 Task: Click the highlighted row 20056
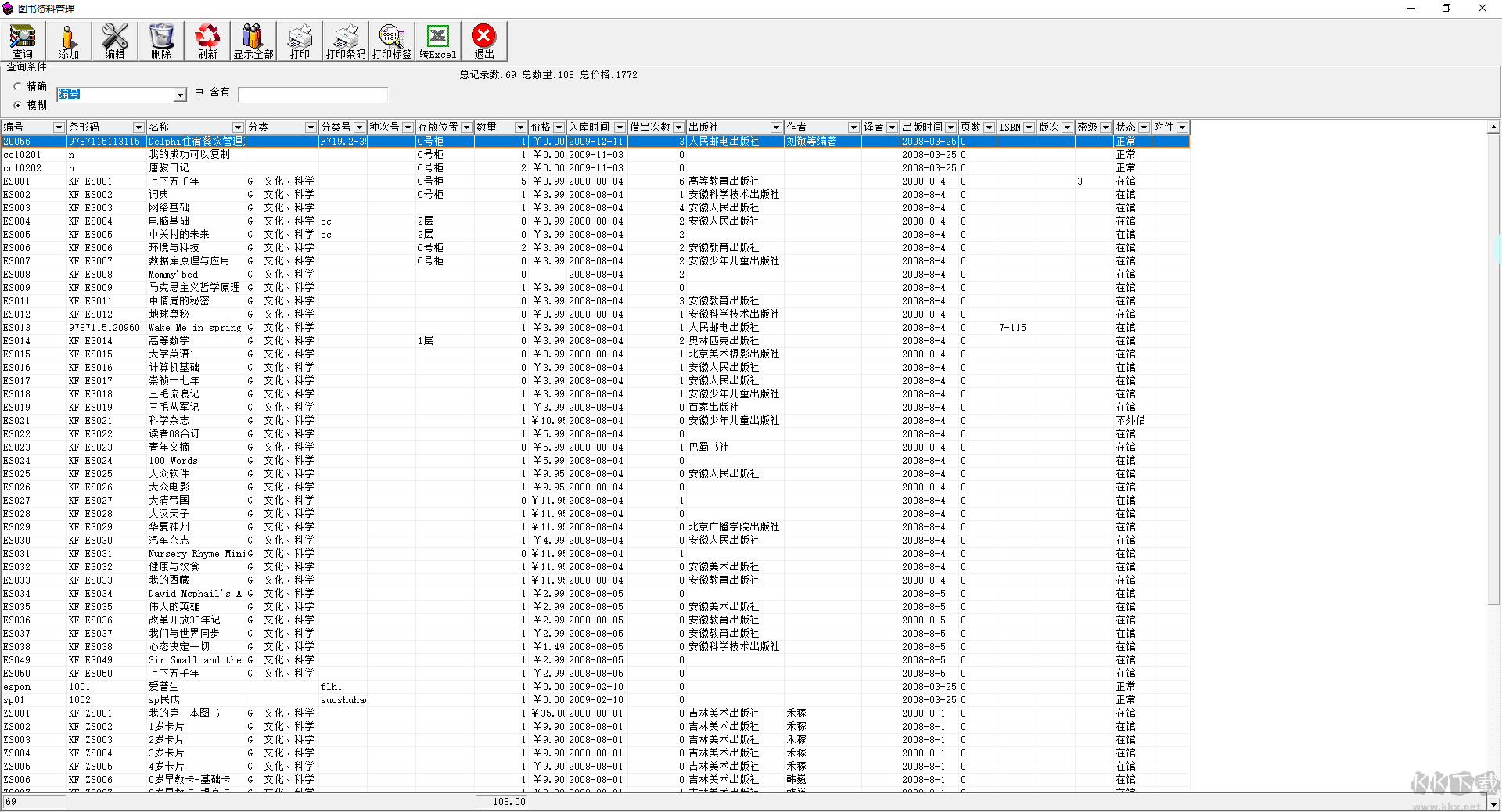[595, 142]
